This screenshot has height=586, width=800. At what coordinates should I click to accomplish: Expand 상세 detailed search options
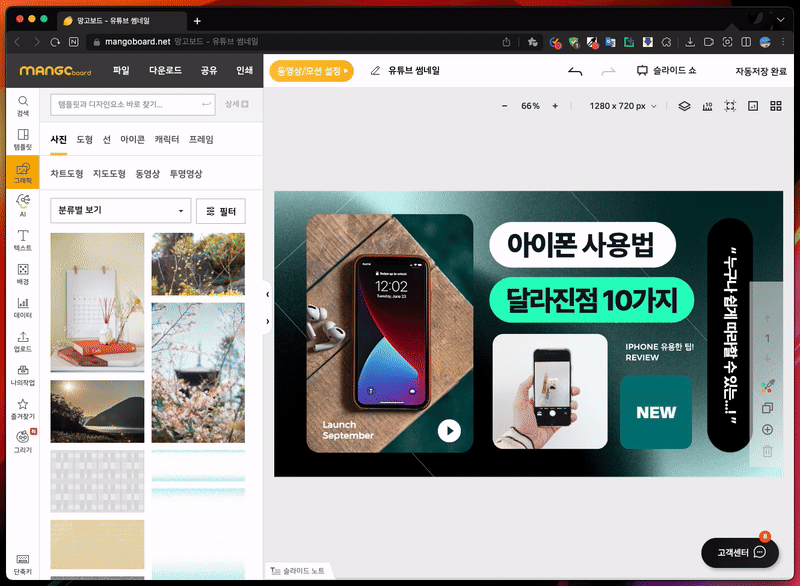click(237, 104)
